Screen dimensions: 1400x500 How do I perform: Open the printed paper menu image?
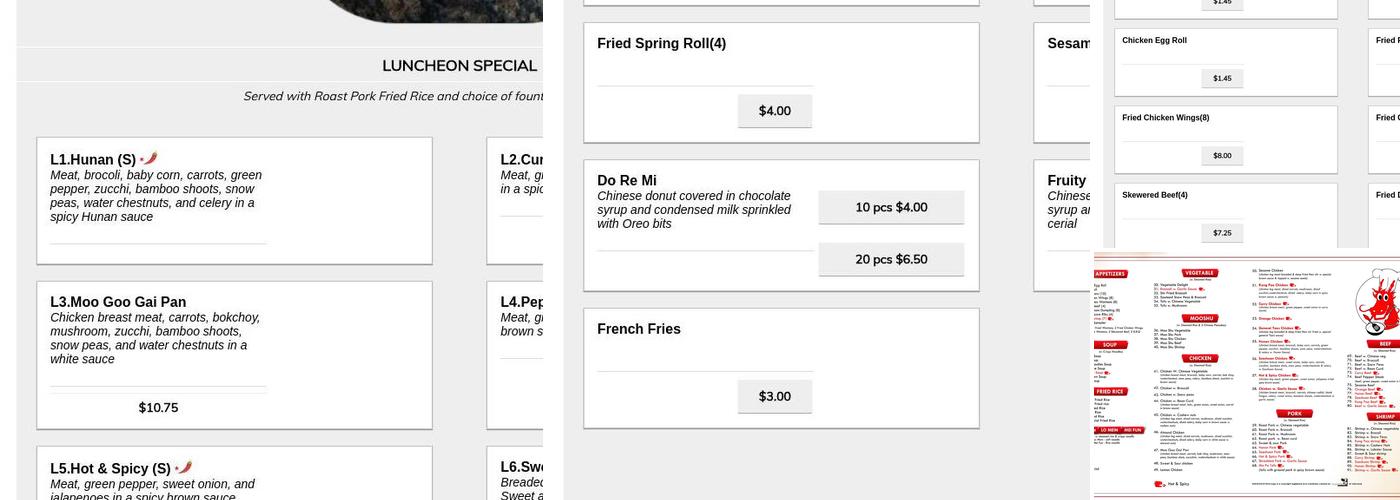click(x=1246, y=376)
